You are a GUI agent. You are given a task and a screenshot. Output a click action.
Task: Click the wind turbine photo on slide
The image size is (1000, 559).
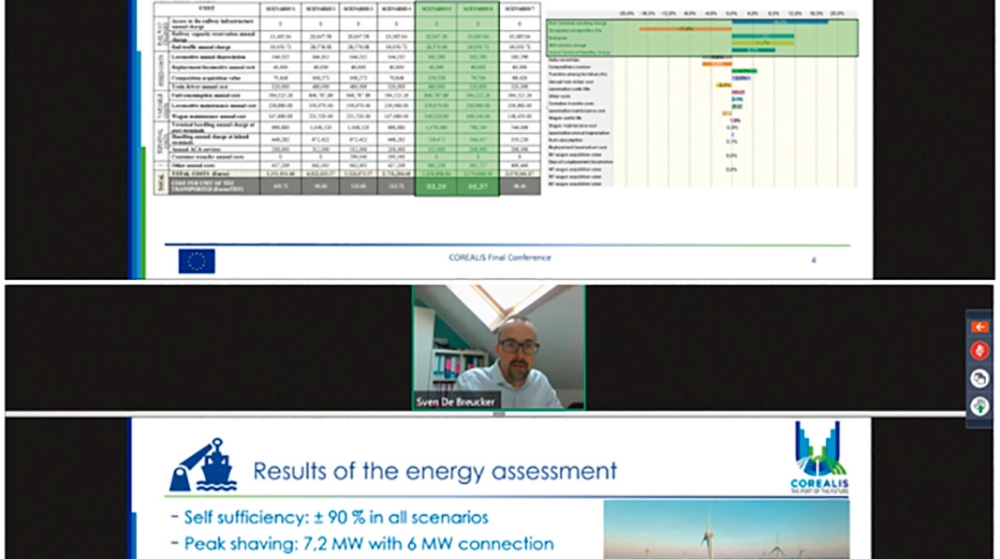pos(725,530)
